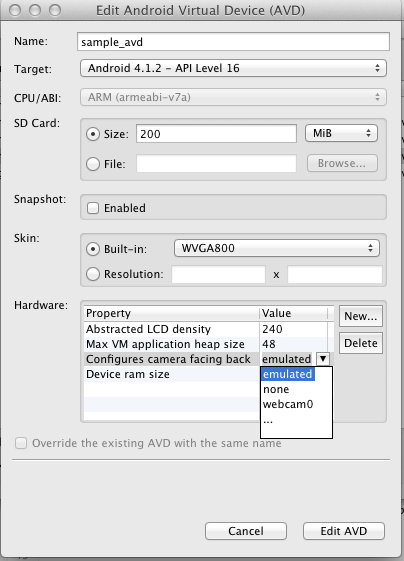Click the Resolution height field
404x561 pixels.
335,274
